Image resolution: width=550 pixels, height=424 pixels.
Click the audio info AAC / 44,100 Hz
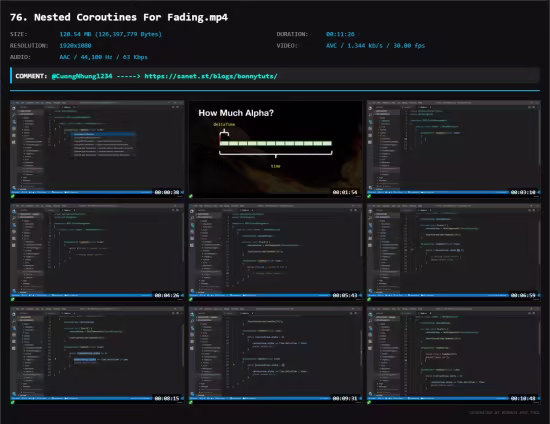pyautogui.click(x=103, y=57)
